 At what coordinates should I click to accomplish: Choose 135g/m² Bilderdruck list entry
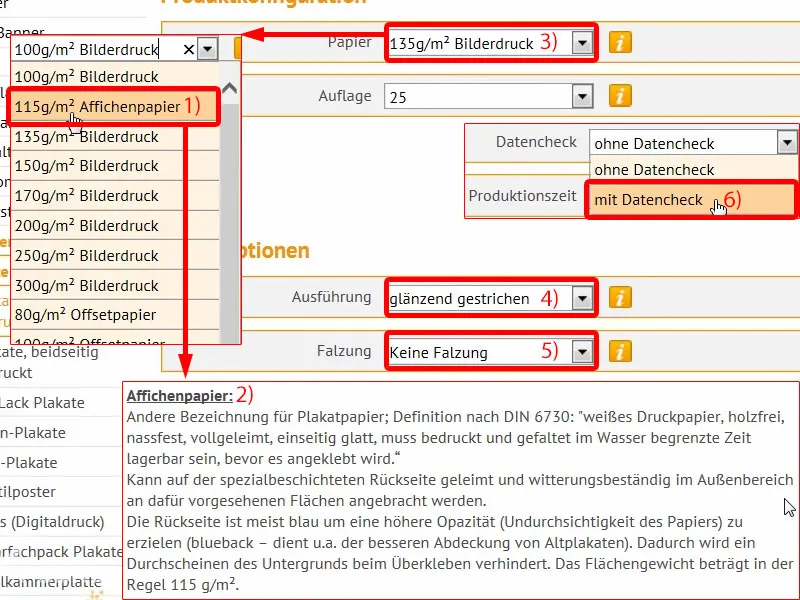(x=115, y=137)
